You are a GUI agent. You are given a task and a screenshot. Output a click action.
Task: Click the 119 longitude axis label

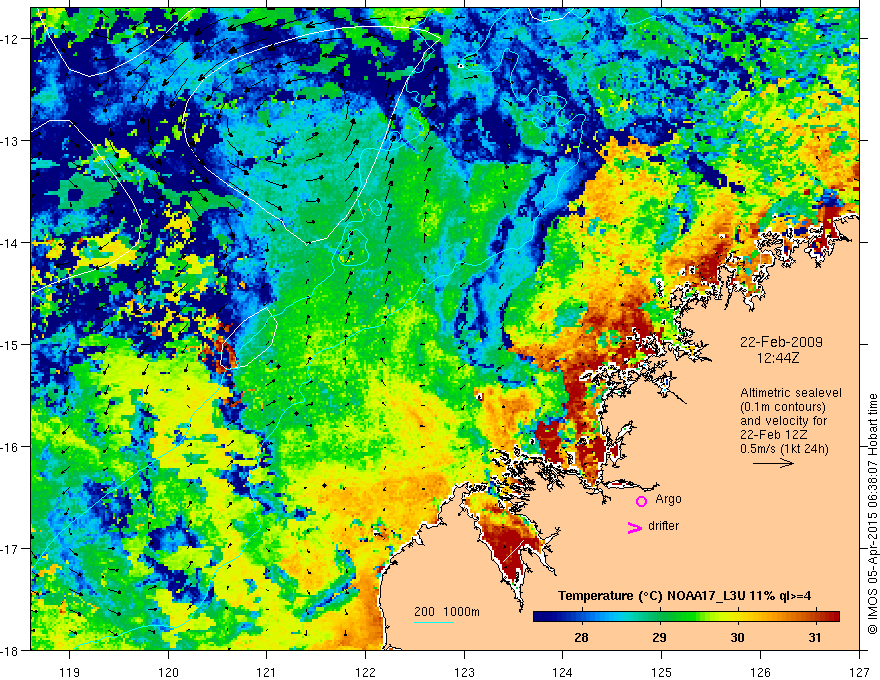coord(70,672)
